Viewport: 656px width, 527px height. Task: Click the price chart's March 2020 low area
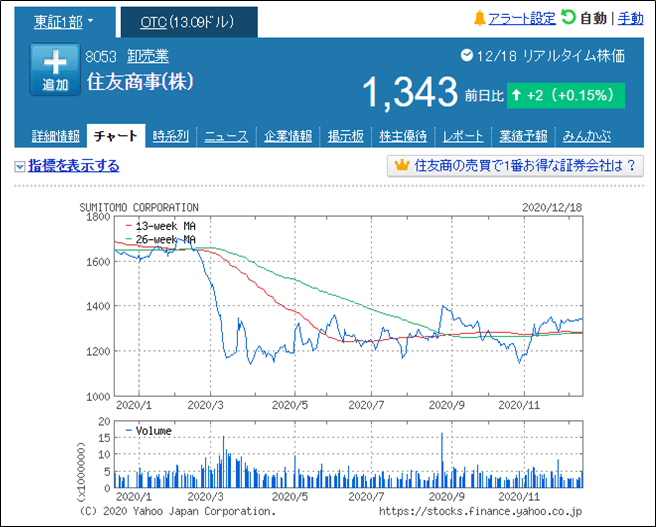(227, 356)
